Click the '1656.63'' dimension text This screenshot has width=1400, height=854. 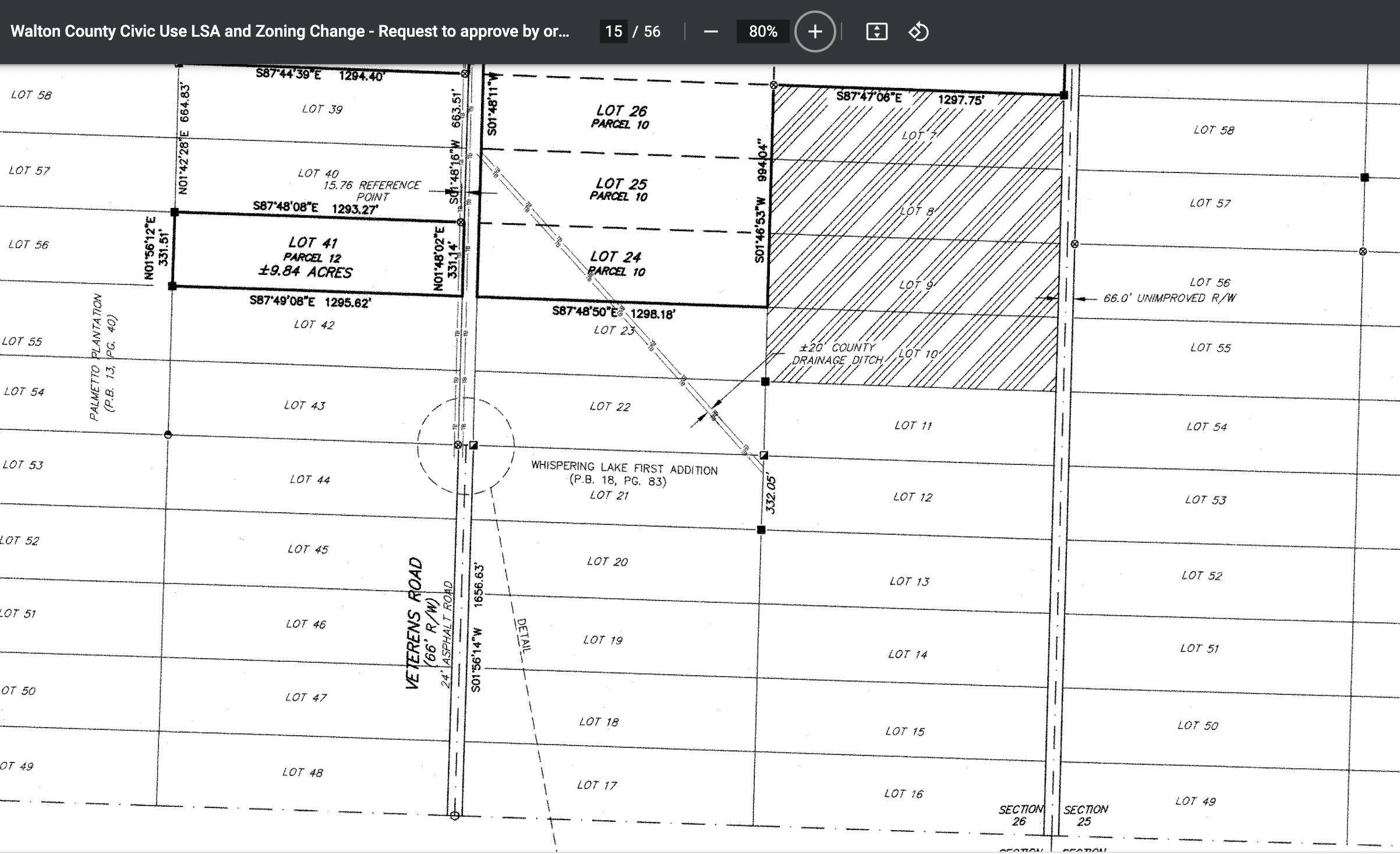click(478, 585)
